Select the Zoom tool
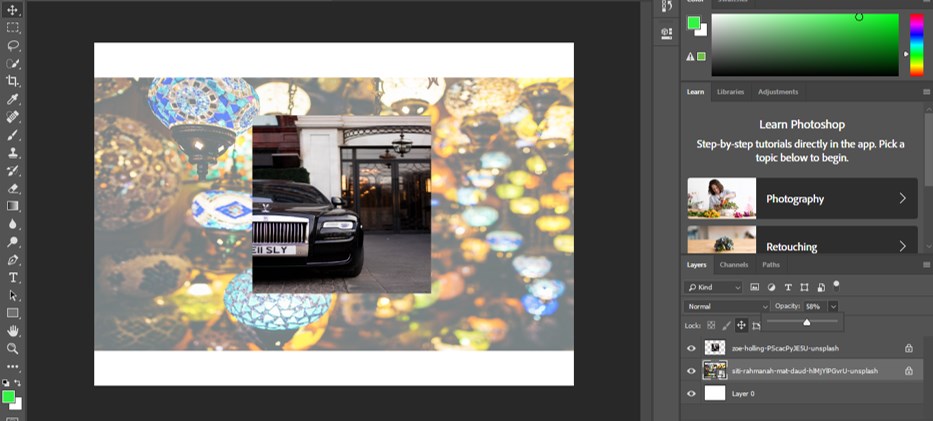This screenshot has width=933, height=421. tap(12, 348)
